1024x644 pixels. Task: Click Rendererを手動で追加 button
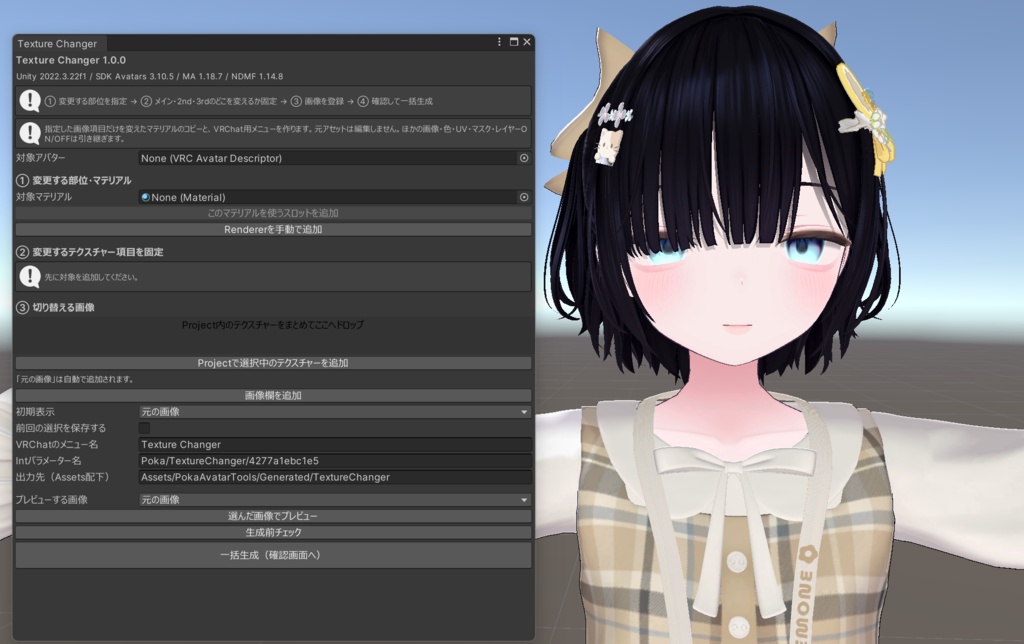click(273, 229)
